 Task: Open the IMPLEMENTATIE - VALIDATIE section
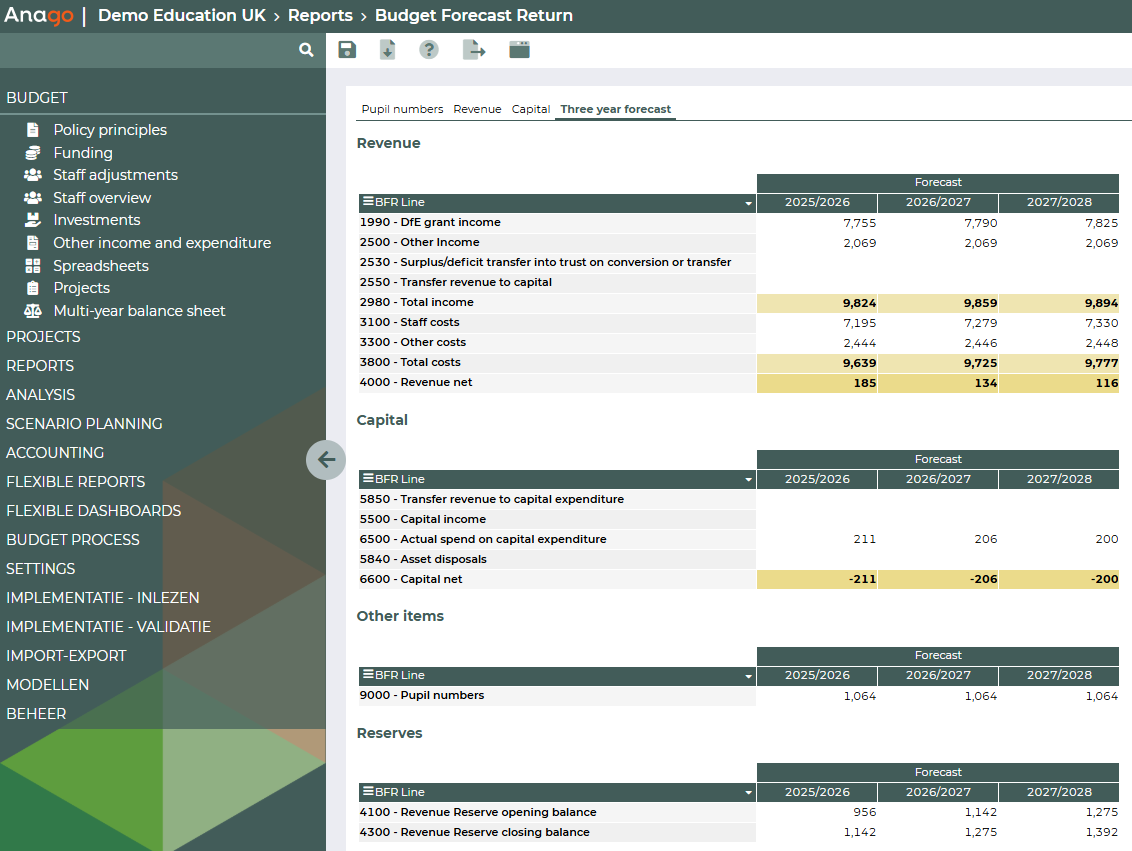click(108, 627)
